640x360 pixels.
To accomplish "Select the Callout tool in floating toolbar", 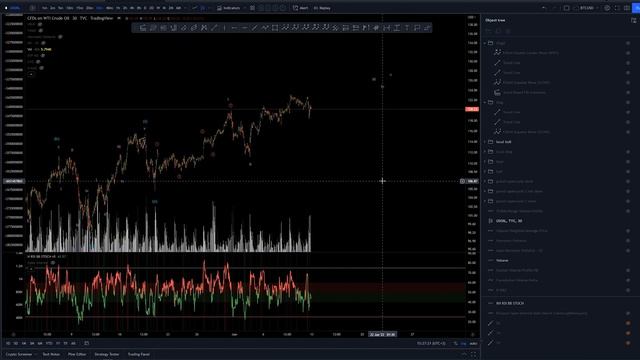I will [417, 28].
